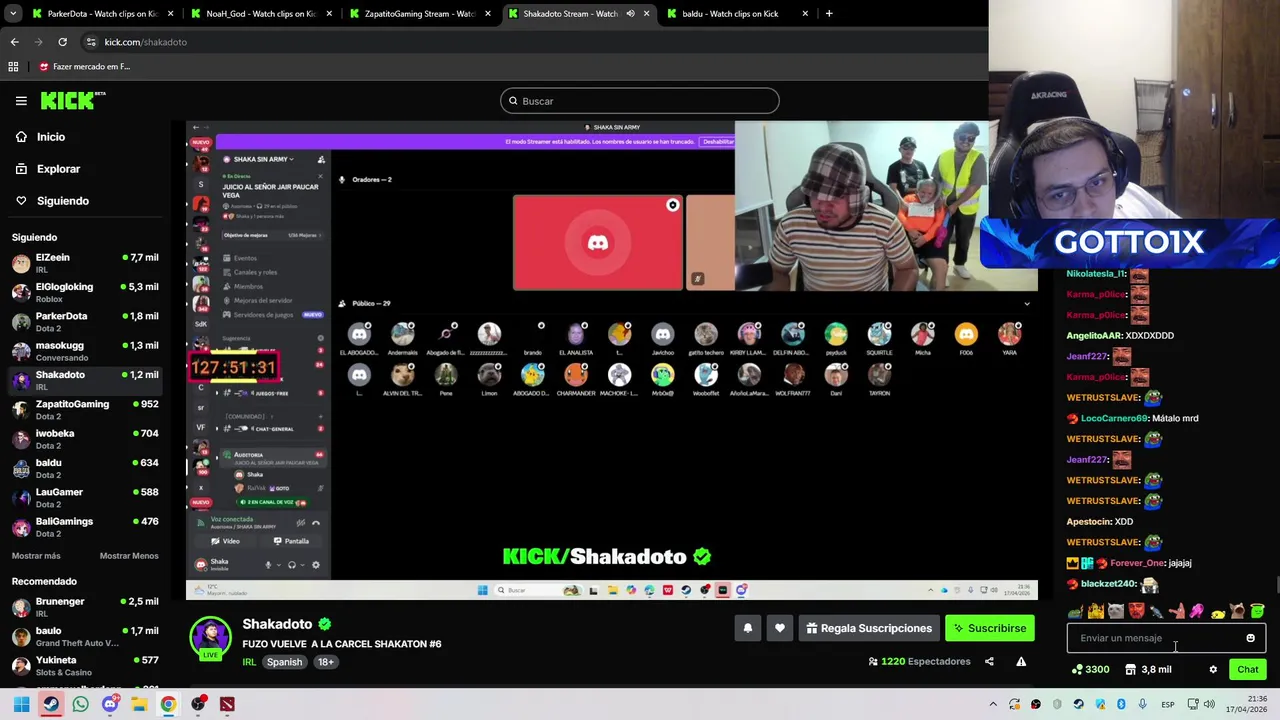The width and height of the screenshot is (1280, 720).
Task: Open recommended channel Yukineta
Action: [x=85, y=665]
